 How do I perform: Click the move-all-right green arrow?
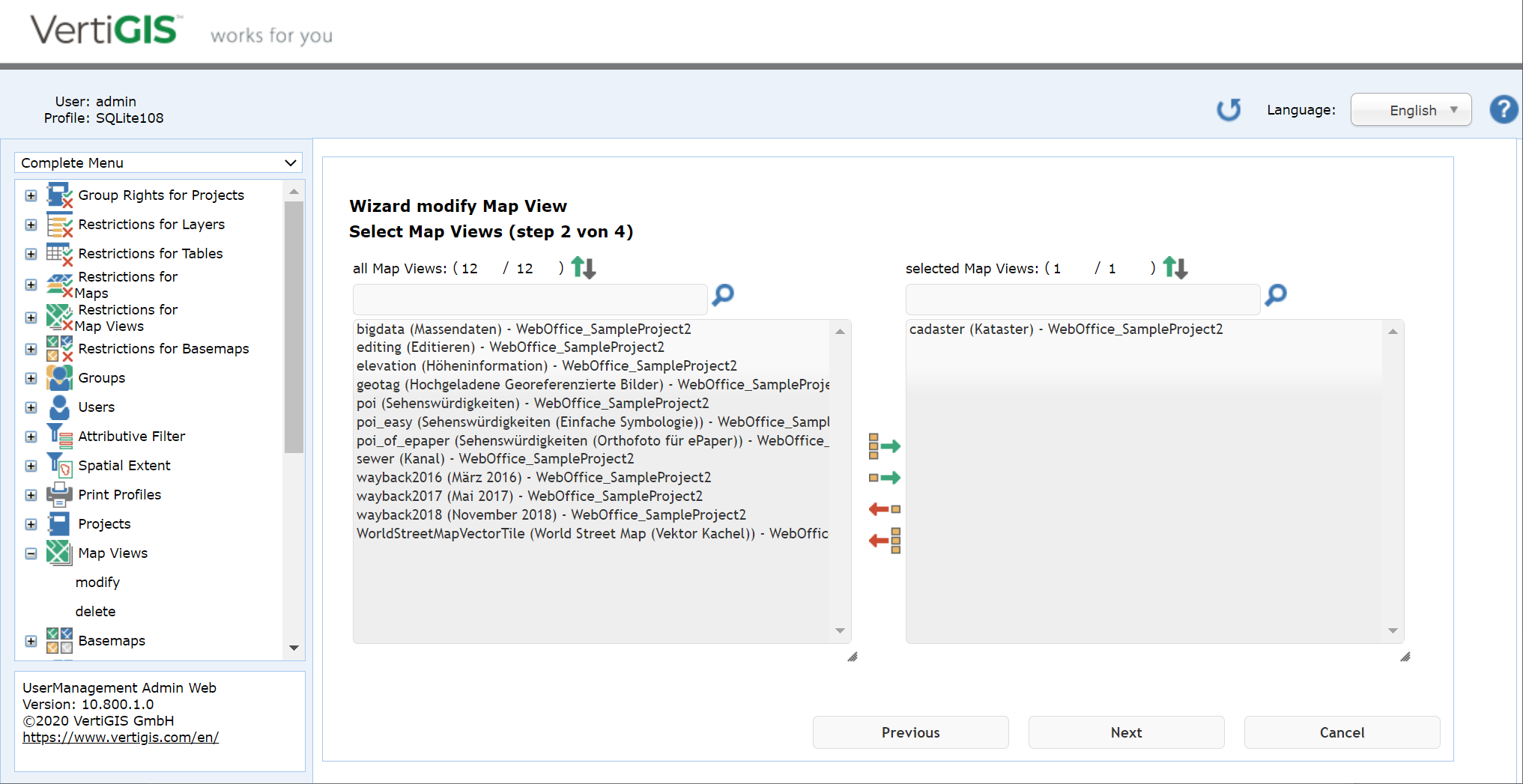(884, 446)
